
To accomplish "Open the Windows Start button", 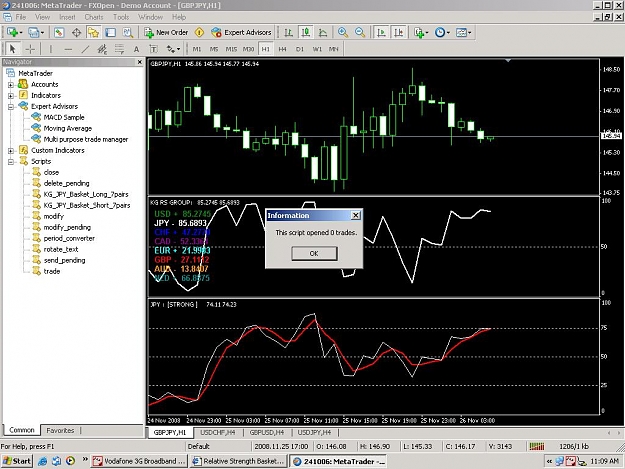I will tap(16, 461).
